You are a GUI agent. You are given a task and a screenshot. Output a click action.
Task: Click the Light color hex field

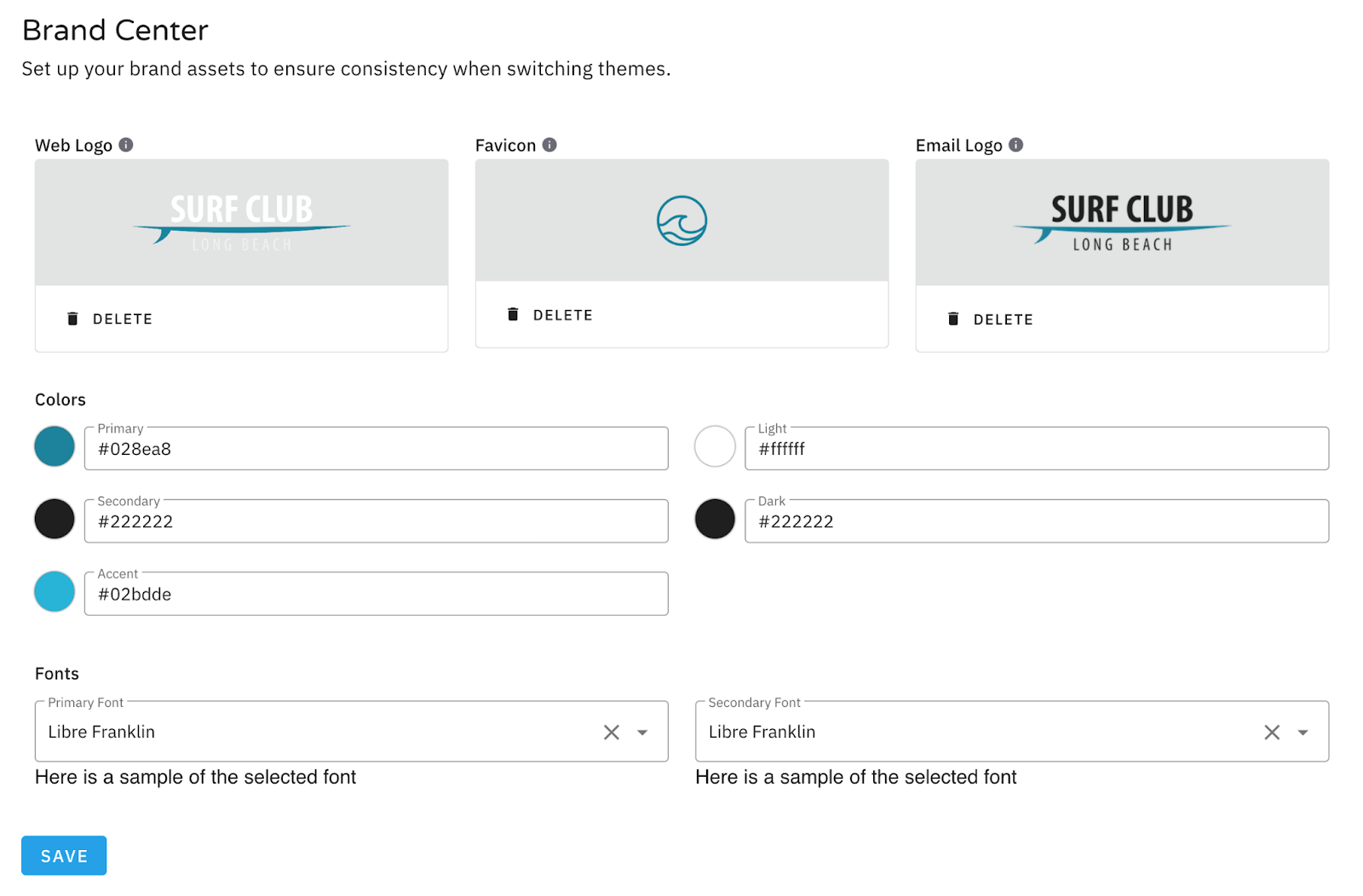pyautogui.click(x=1037, y=449)
